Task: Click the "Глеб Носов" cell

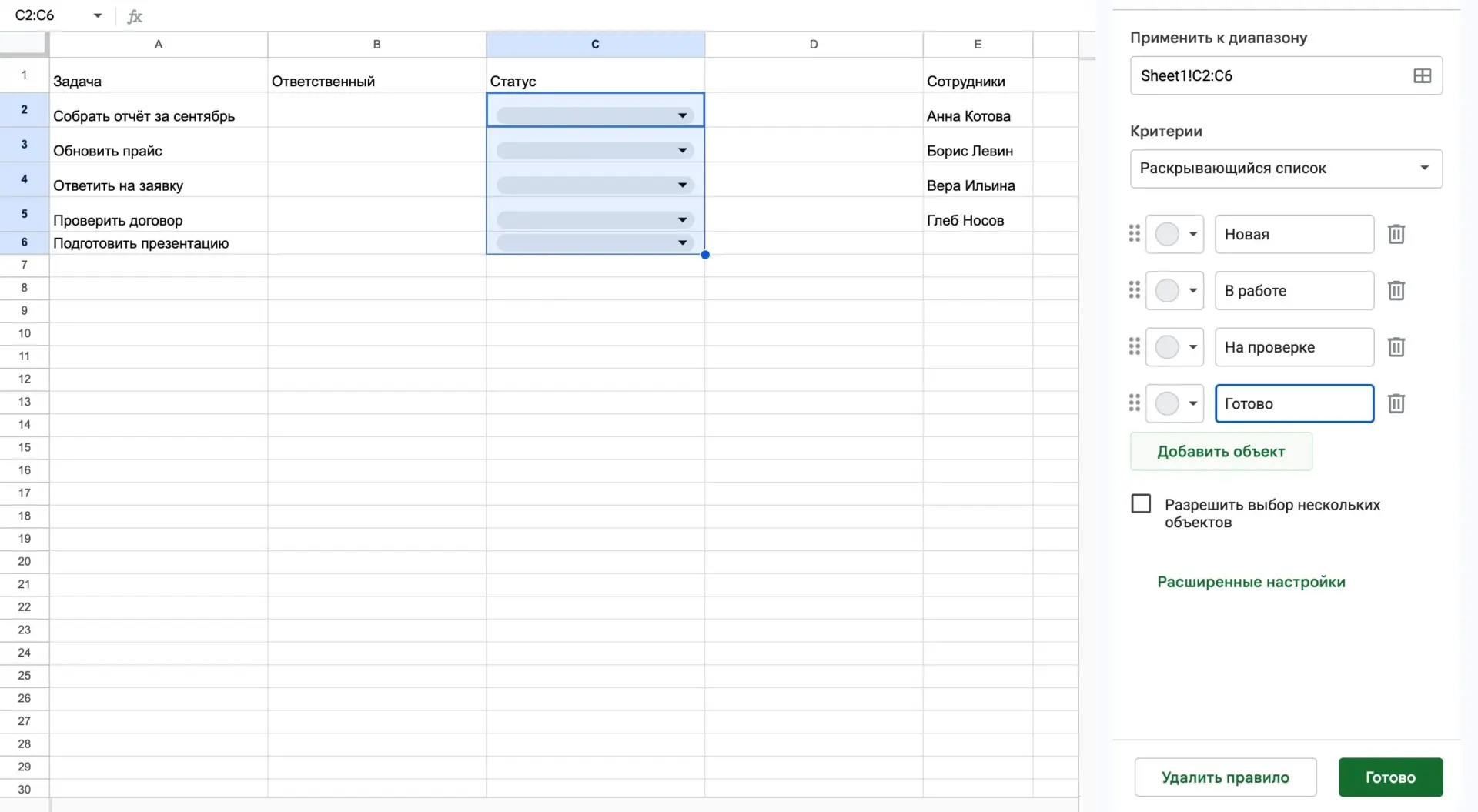Action: (x=978, y=215)
